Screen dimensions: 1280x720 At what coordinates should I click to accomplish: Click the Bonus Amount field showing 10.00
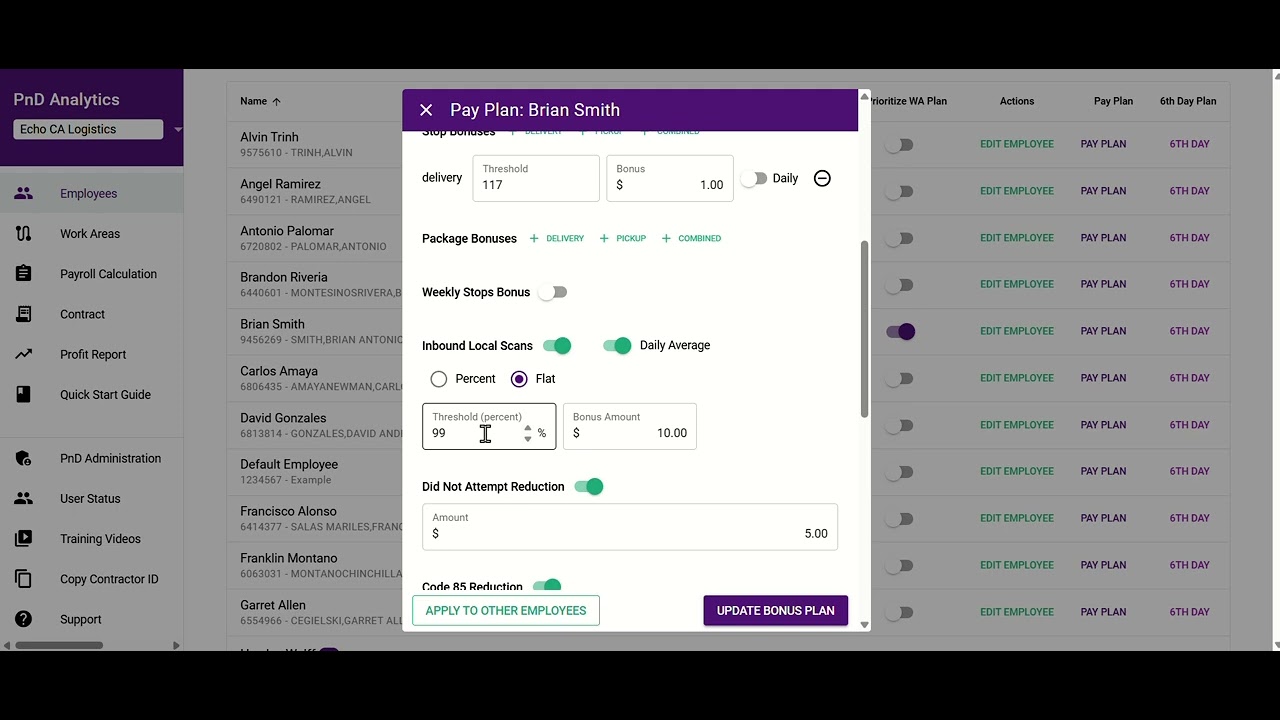[630, 426]
